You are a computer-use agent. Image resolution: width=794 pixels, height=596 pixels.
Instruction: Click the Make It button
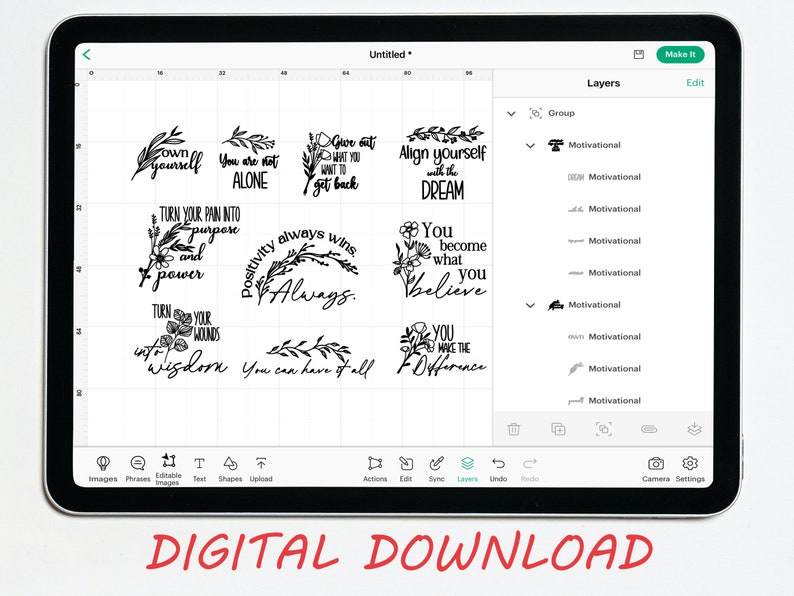(680, 54)
